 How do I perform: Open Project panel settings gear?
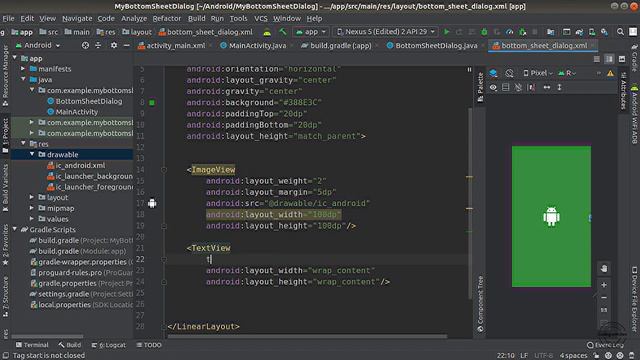tap(114, 45)
